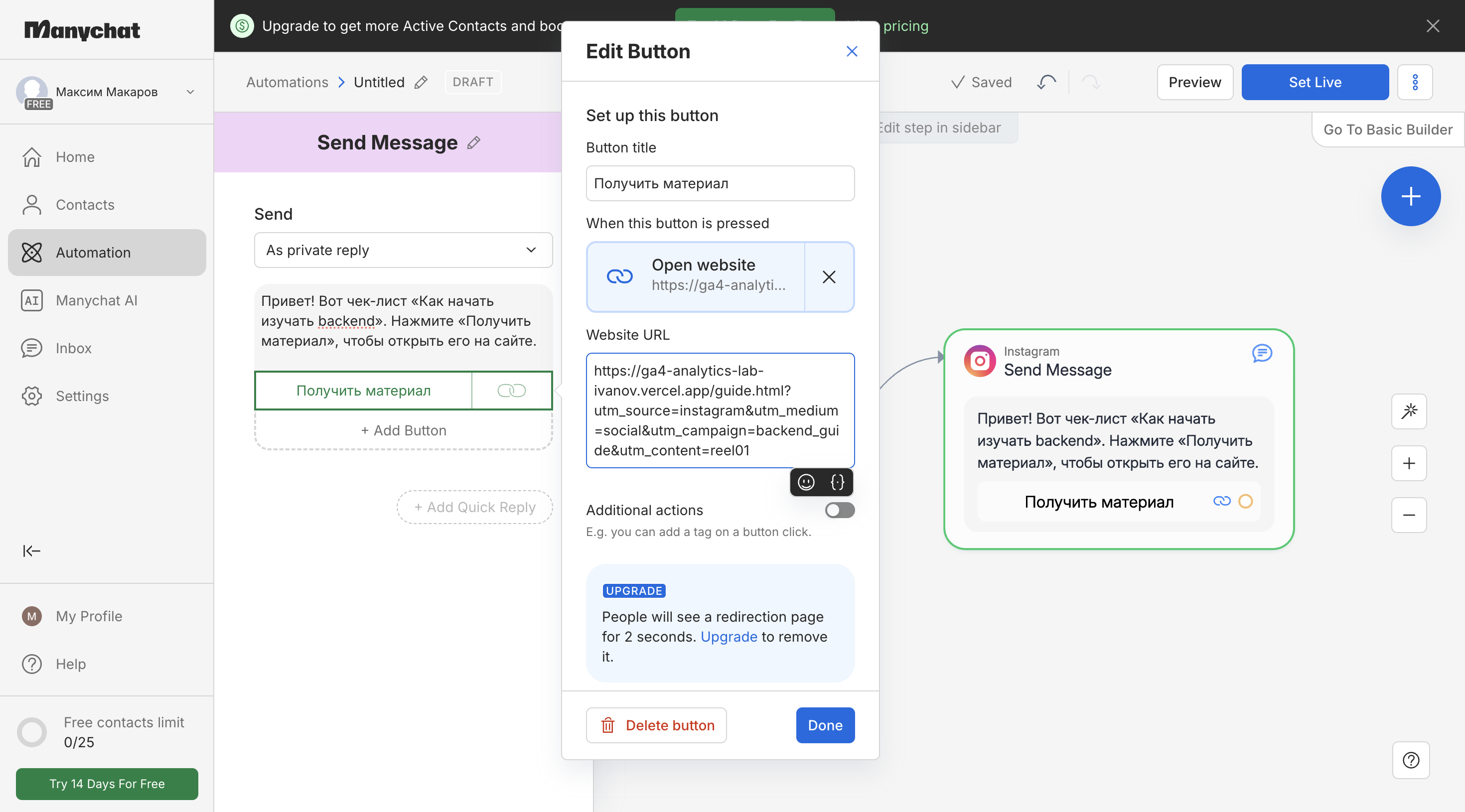Rename automation with Untitled pencil icon

pyautogui.click(x=421, y=83)
